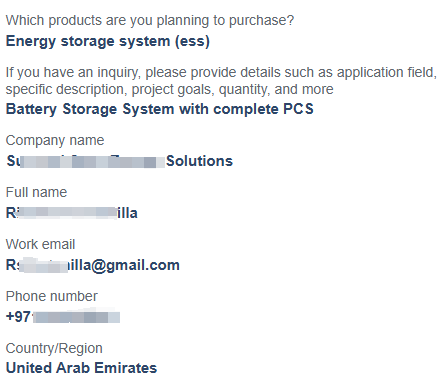Select 'Battery Storage System with complete PCS' text
This screenshot has height=389, width=448.
click(160, 109)
